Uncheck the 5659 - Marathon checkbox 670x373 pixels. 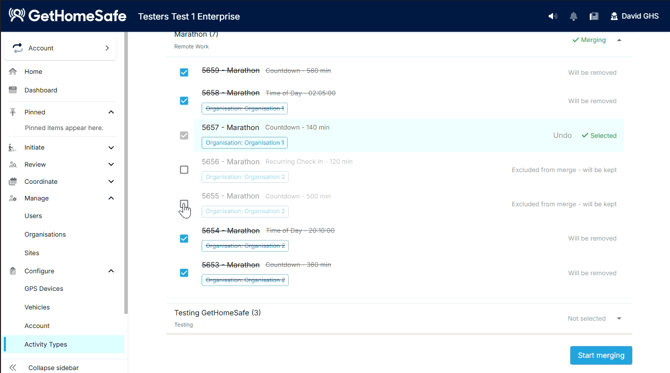(184, 72)
